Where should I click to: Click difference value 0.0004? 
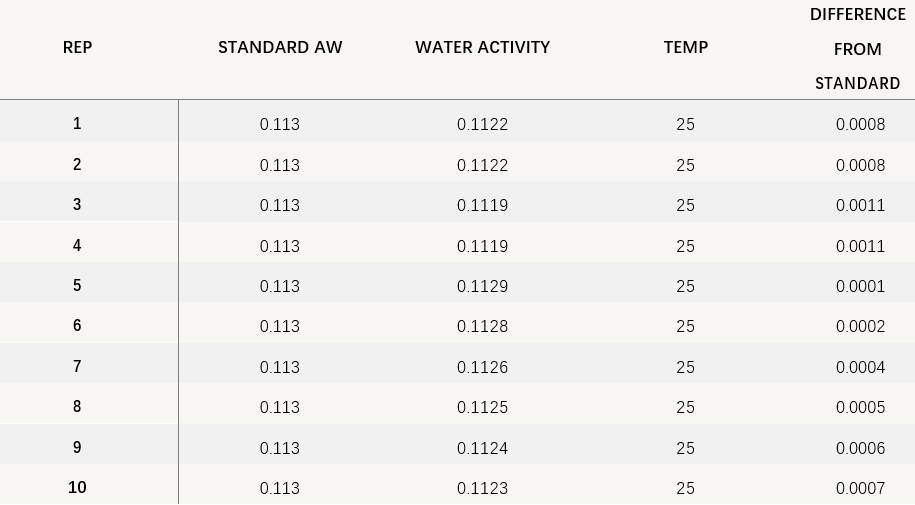[x=860, y=367]
